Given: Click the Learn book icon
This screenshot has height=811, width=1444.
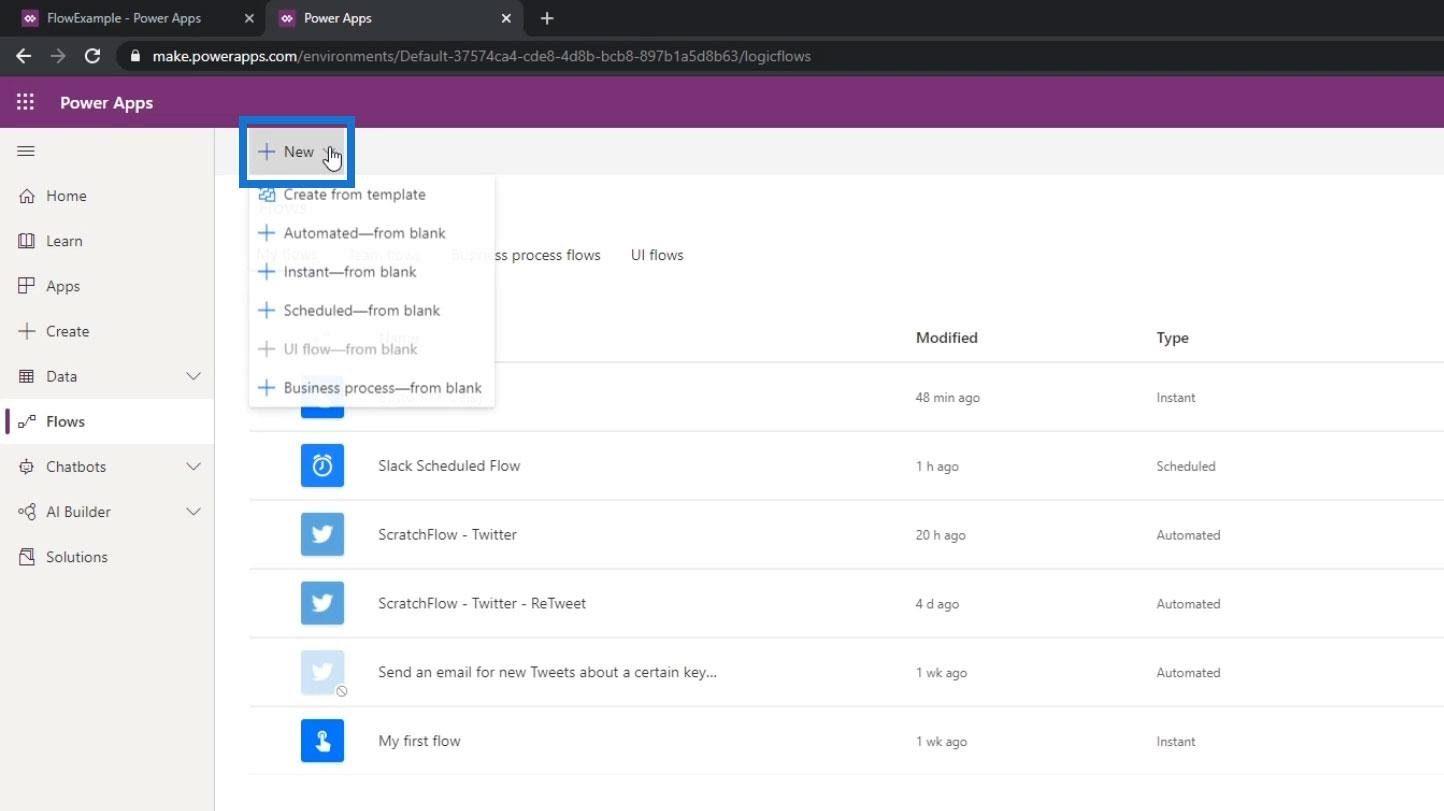Looking at the screenshot, I should tap(27, 241).
